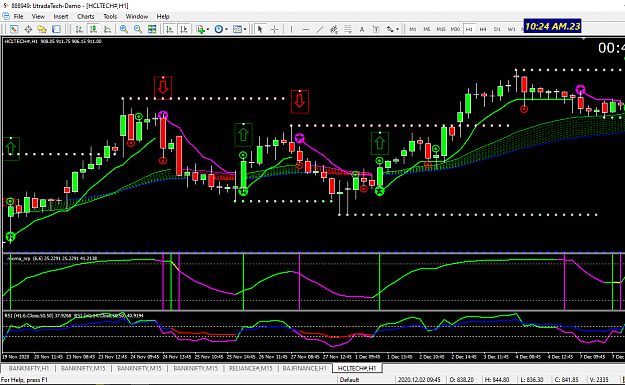The height and width of the screenshot is (385, 625).
Task: Switch chart to Candlesticks style
Action: pos(93,29)
